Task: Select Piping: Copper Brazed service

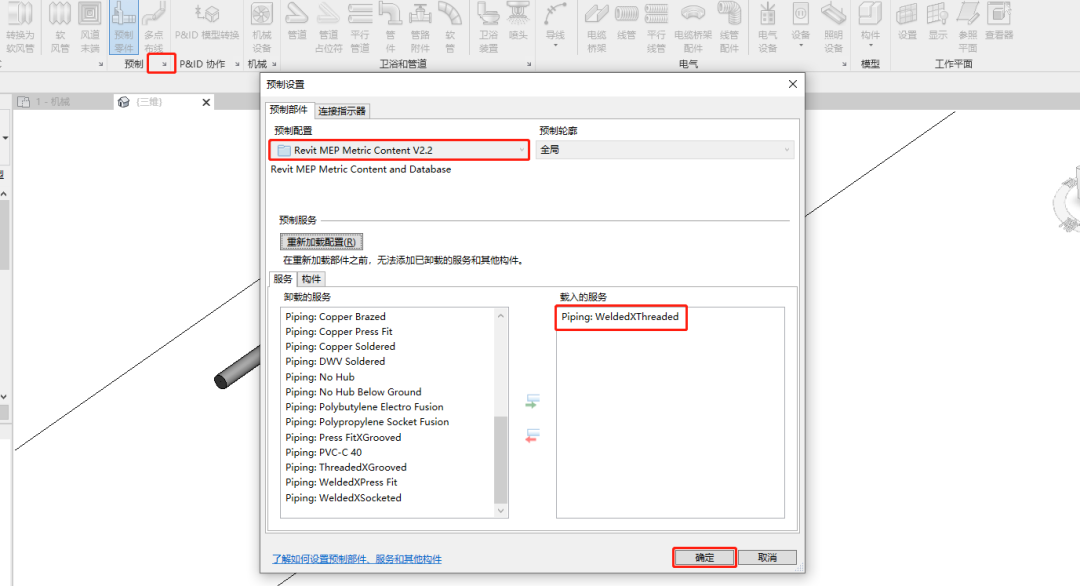Action: click(x=335, y=317)
